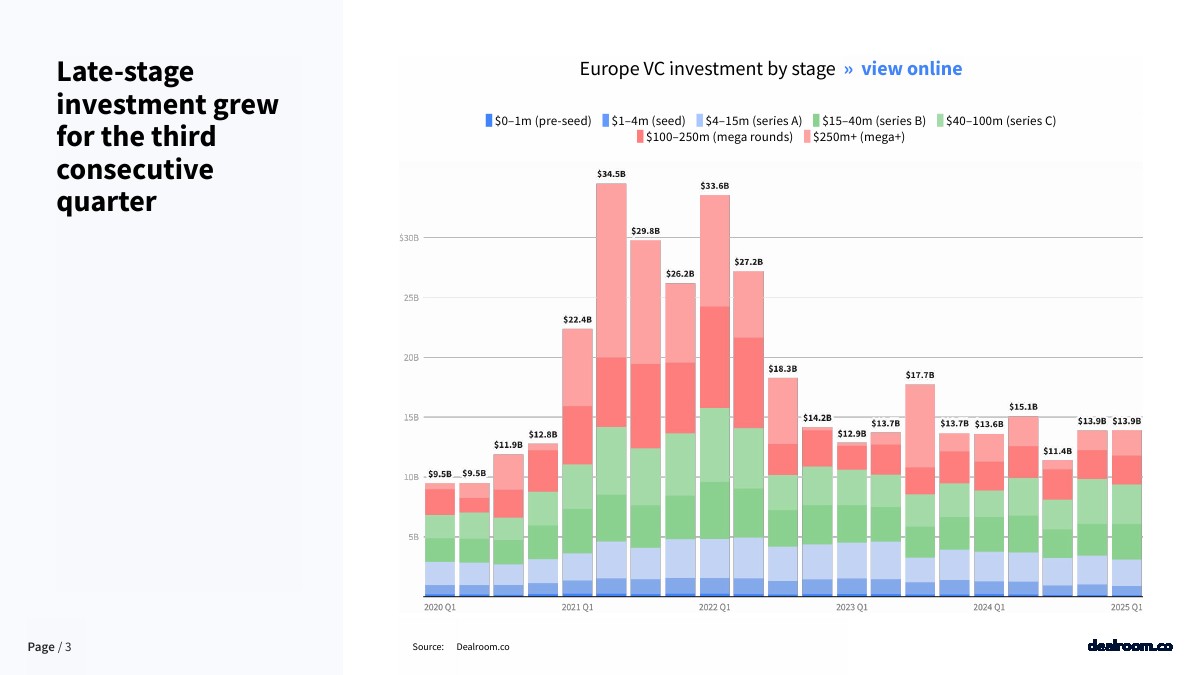The height and width of the screenshot is (675, 1200).
Task: Click the 2025 Q1 axis label
Action: pos(1127,607)
